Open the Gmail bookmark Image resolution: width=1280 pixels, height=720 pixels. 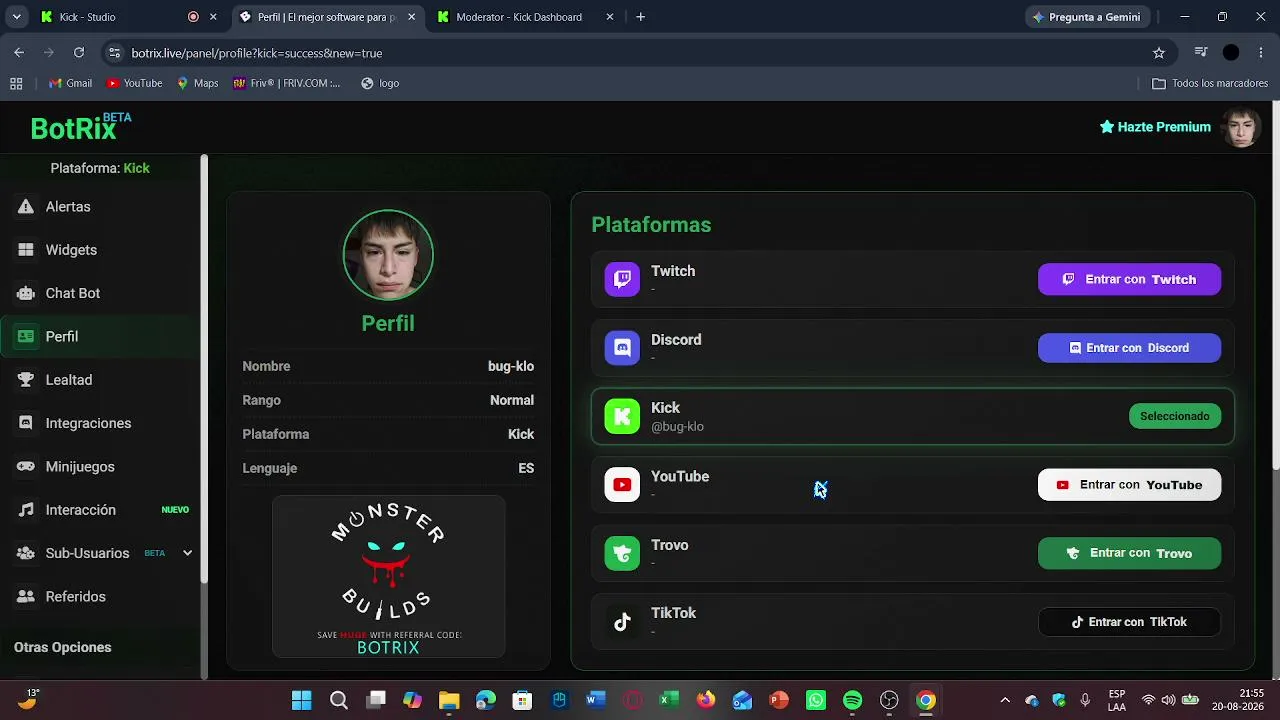coord(70,83)
